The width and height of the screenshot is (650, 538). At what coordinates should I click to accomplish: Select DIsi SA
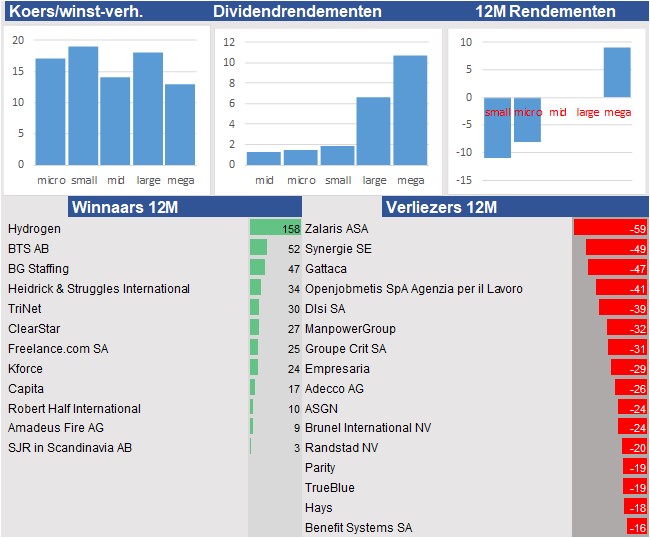(x=325, y=309)
